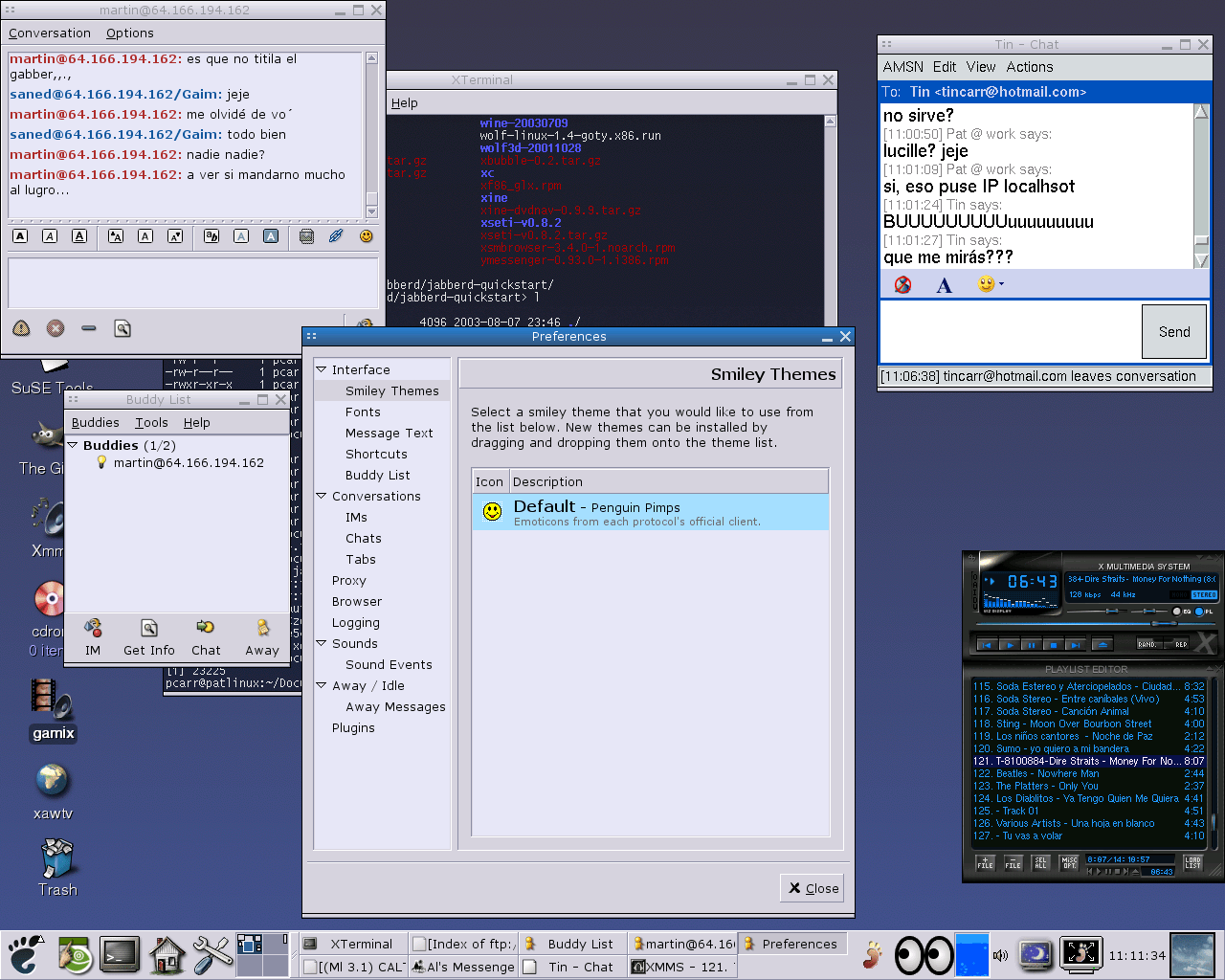Click the AMSN message text area
The height and width of the screenshot is (980, 1225).
[x=1010, y=332]
